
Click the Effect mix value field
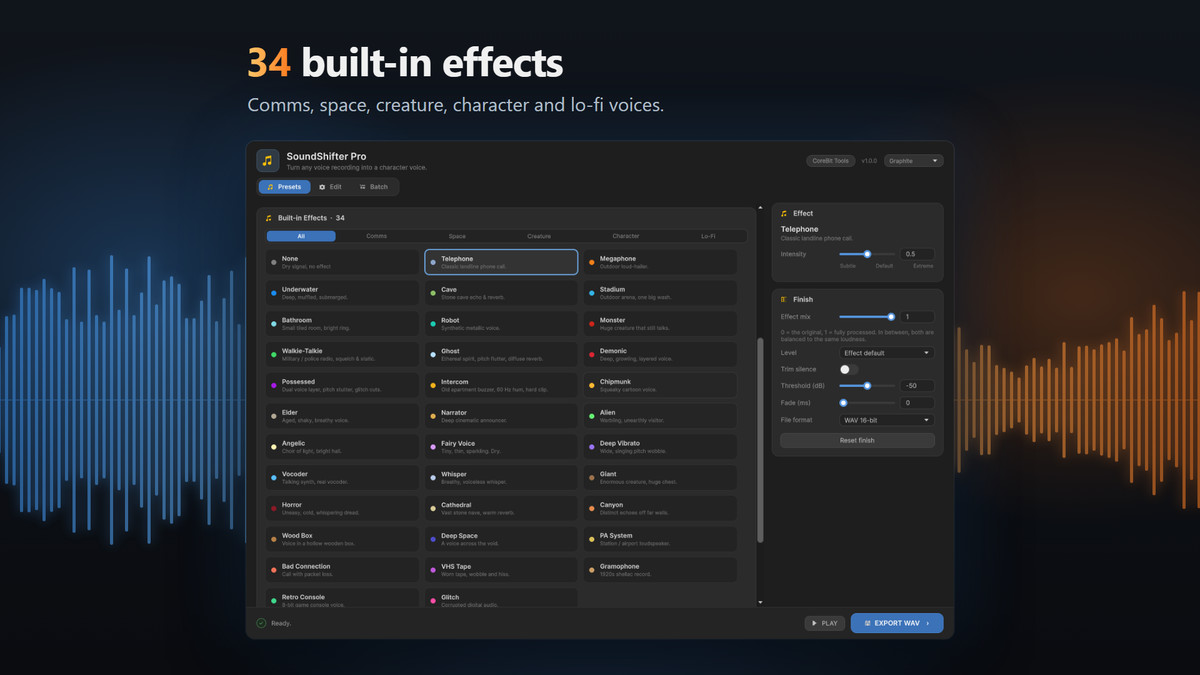(x=918, y=317)
